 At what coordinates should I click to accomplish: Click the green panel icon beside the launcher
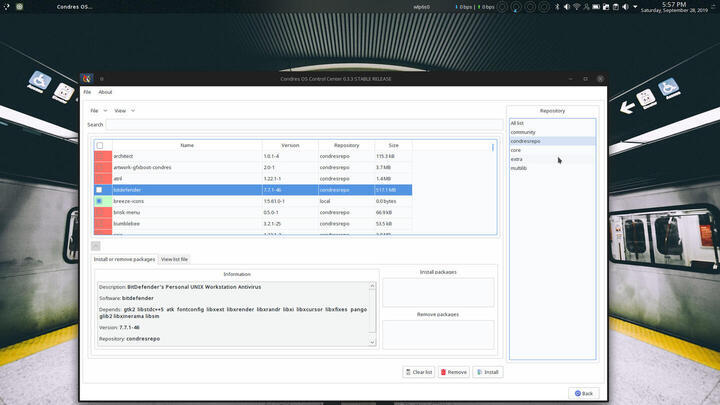[x=19, y=6]
